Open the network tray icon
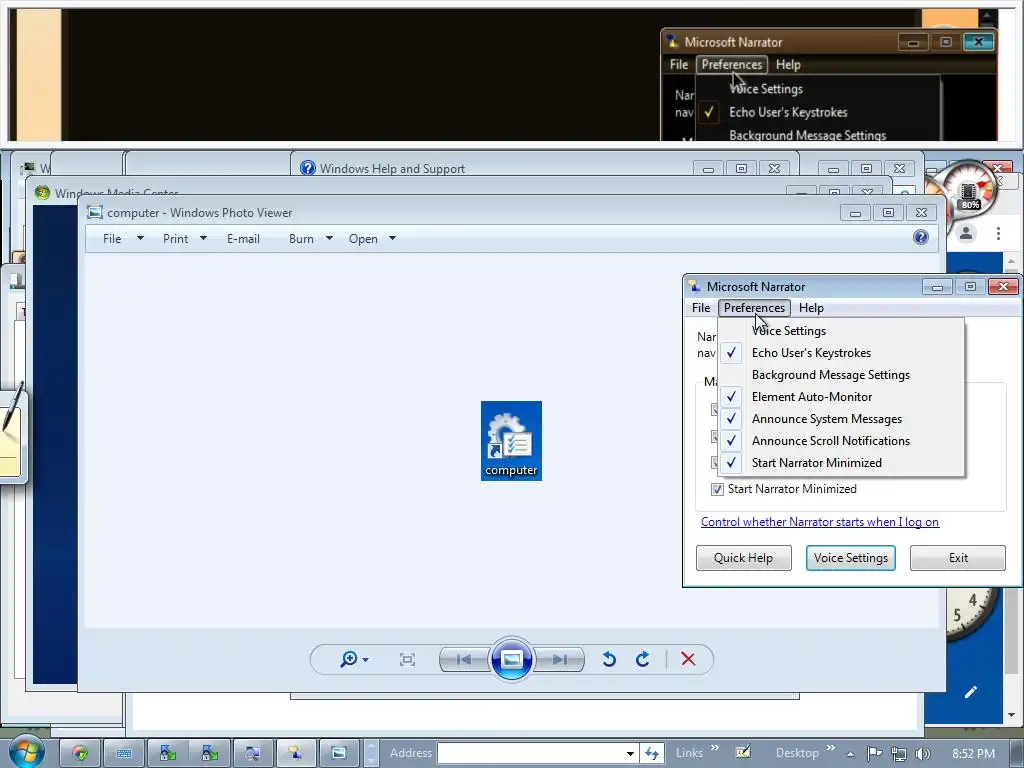Screen dimensions: 1024x768 899,754
